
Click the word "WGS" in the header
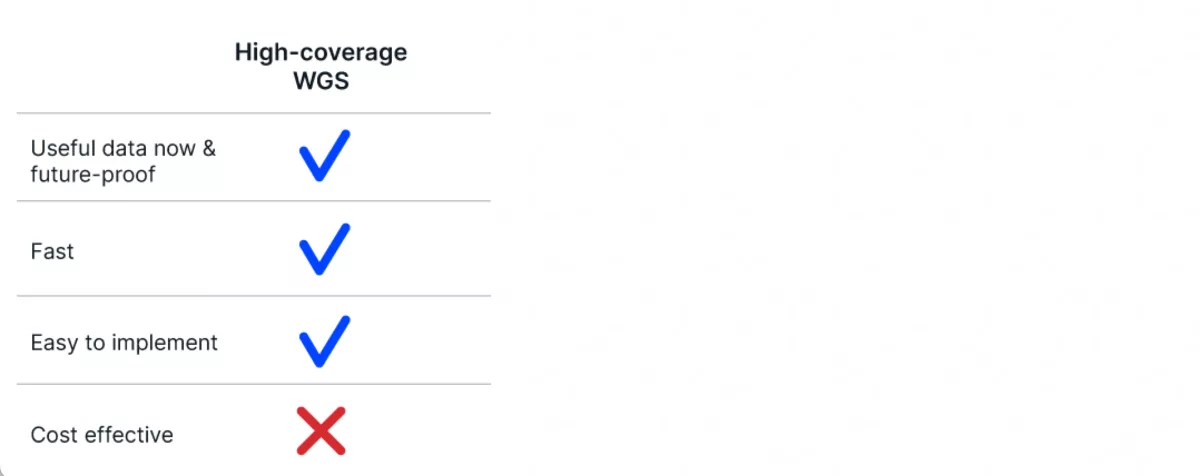coord(321,81)
